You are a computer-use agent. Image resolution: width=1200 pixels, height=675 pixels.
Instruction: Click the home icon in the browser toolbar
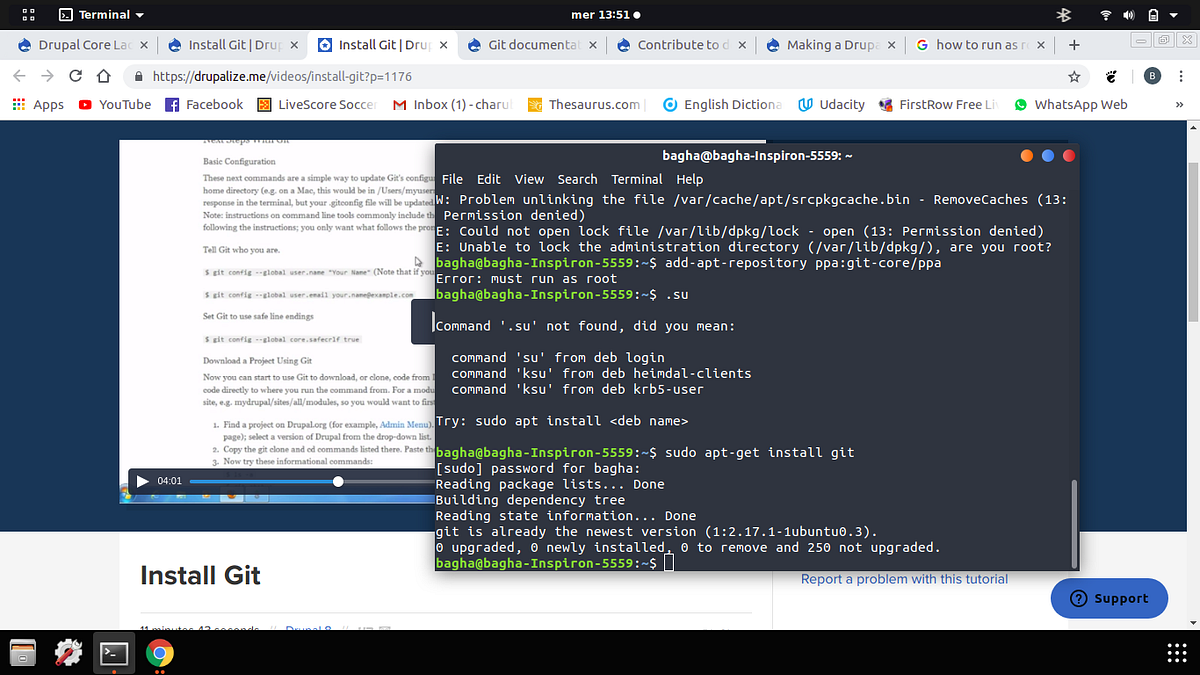pos(104,76)
